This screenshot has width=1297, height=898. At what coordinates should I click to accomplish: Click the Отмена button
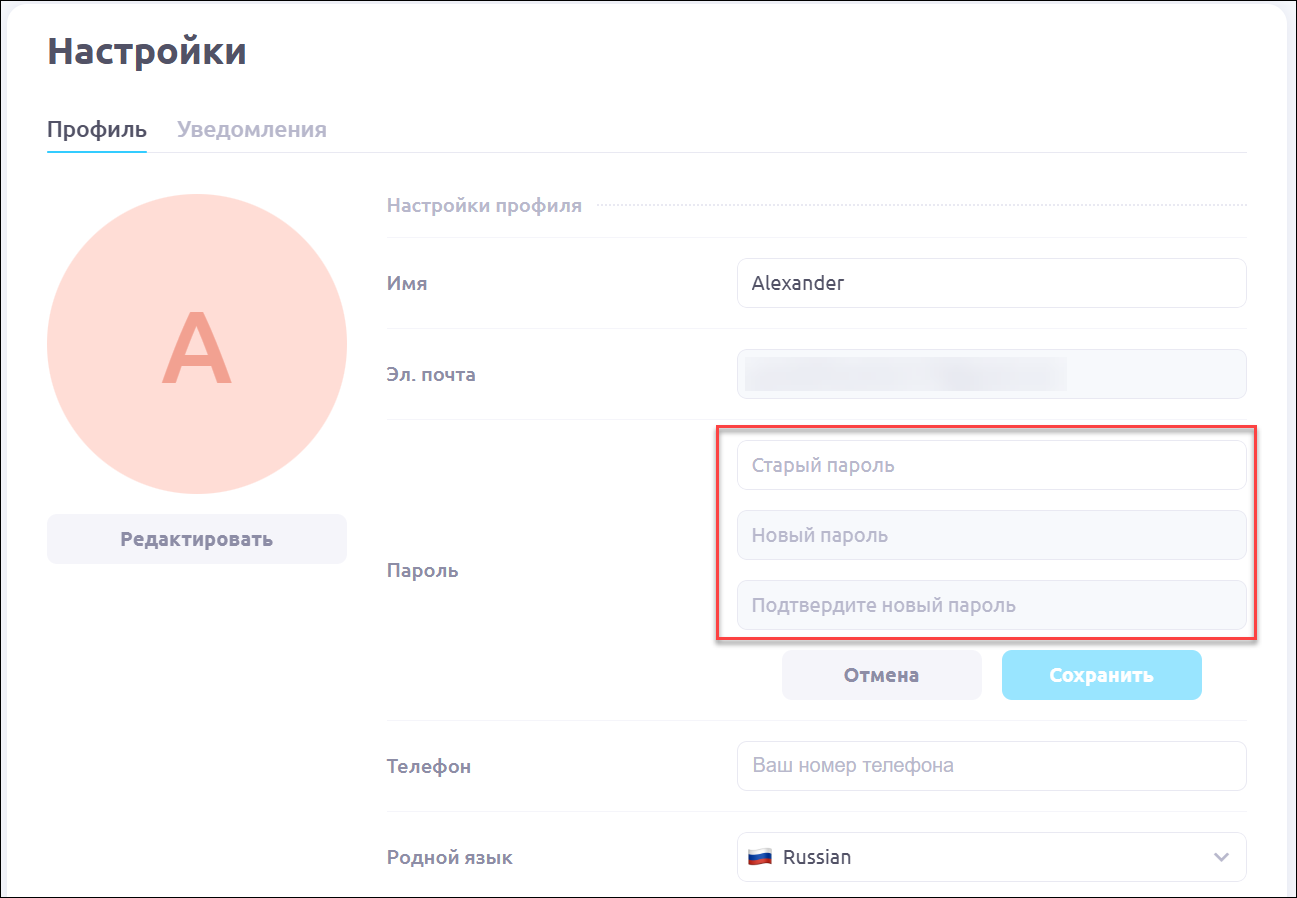(881, 675)
